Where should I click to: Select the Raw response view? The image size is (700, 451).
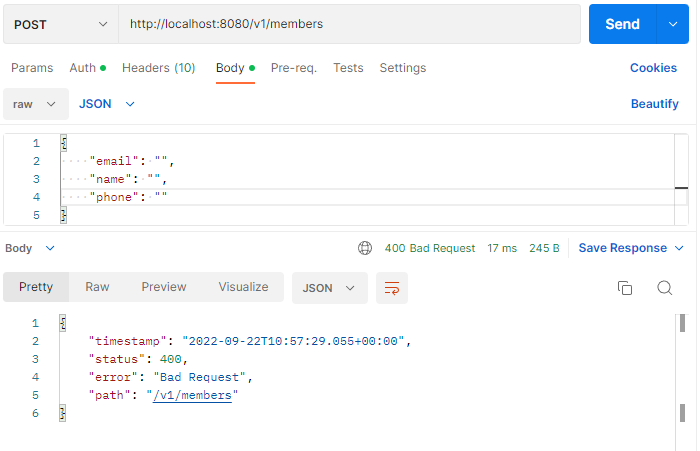point(97,287)
